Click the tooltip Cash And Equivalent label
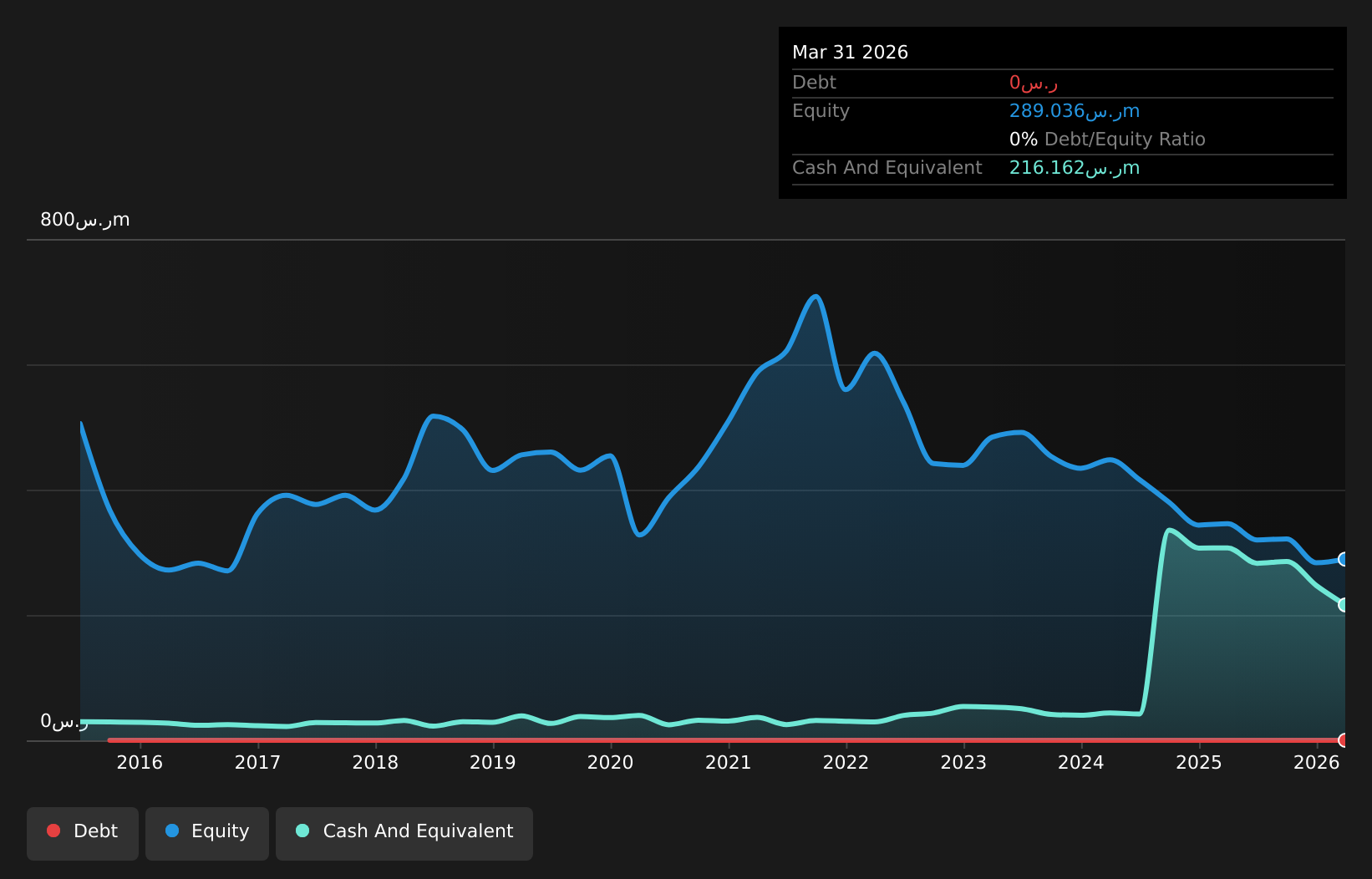 pyautogui.click(x=887, y=168)
